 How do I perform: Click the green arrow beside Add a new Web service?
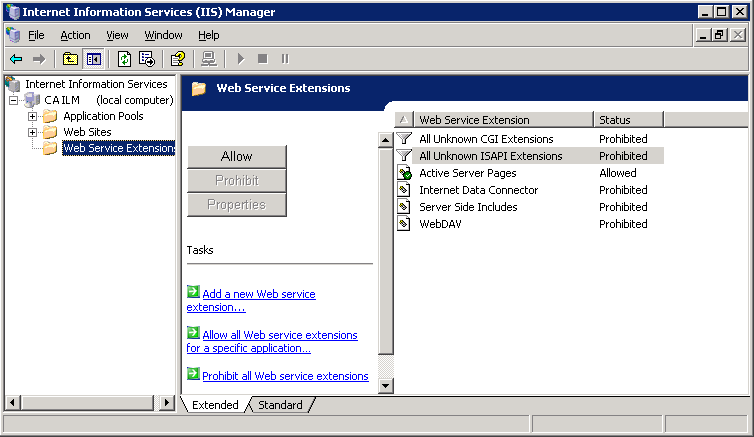(193, 292)
